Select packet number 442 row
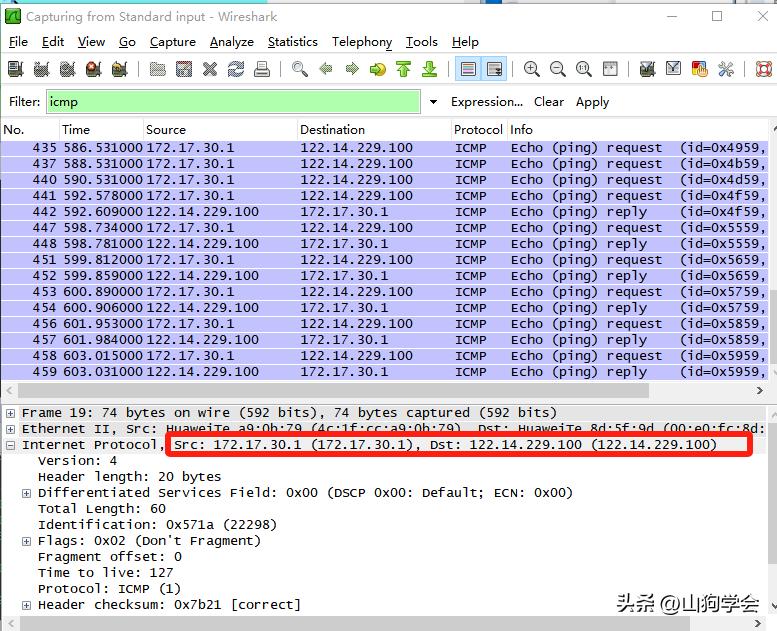 (x=385, y=212)
